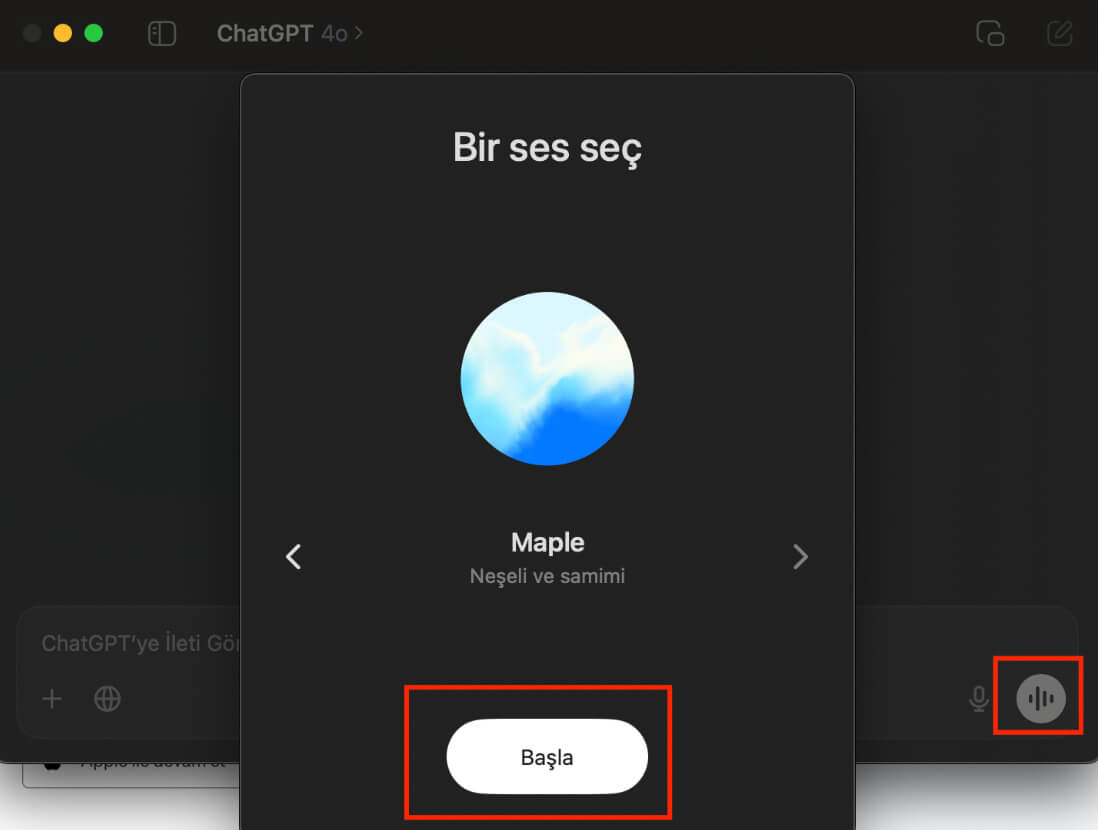Open the companion window icon
This screenshot has width=1098, height=830.
coord(990,33)
